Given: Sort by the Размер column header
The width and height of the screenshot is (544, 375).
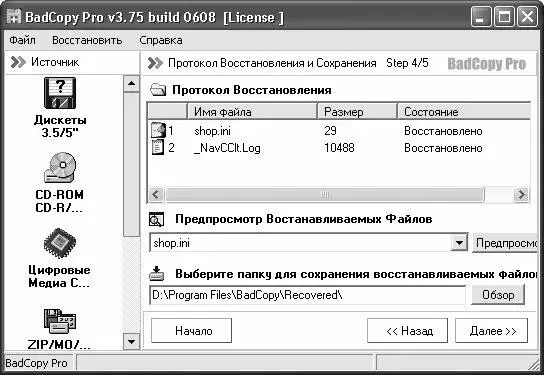Looking at the screenshot, I should point(357,112).
